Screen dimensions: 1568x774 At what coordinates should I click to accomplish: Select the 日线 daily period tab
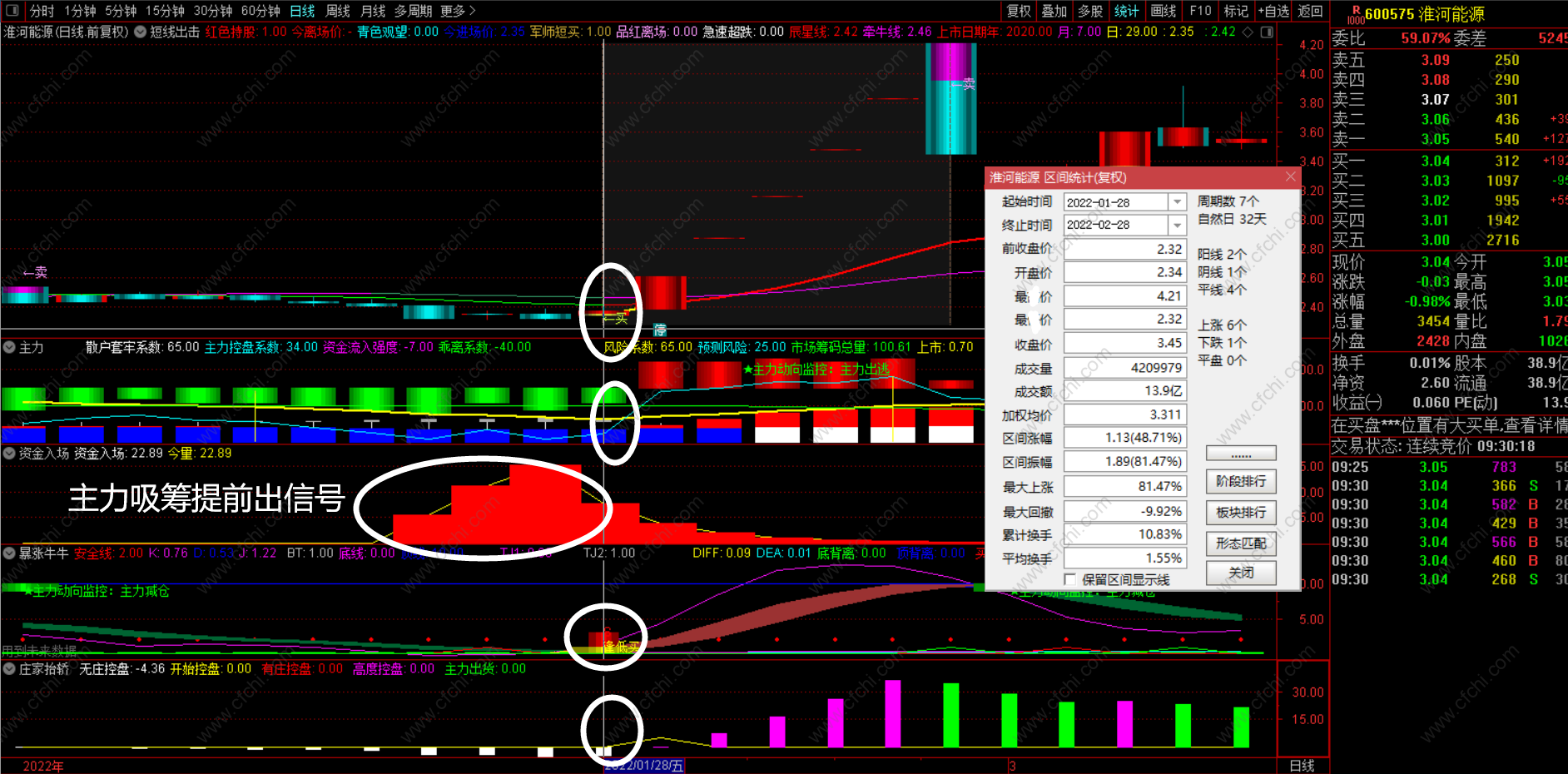pyautogui.click(x=302, y=11)
